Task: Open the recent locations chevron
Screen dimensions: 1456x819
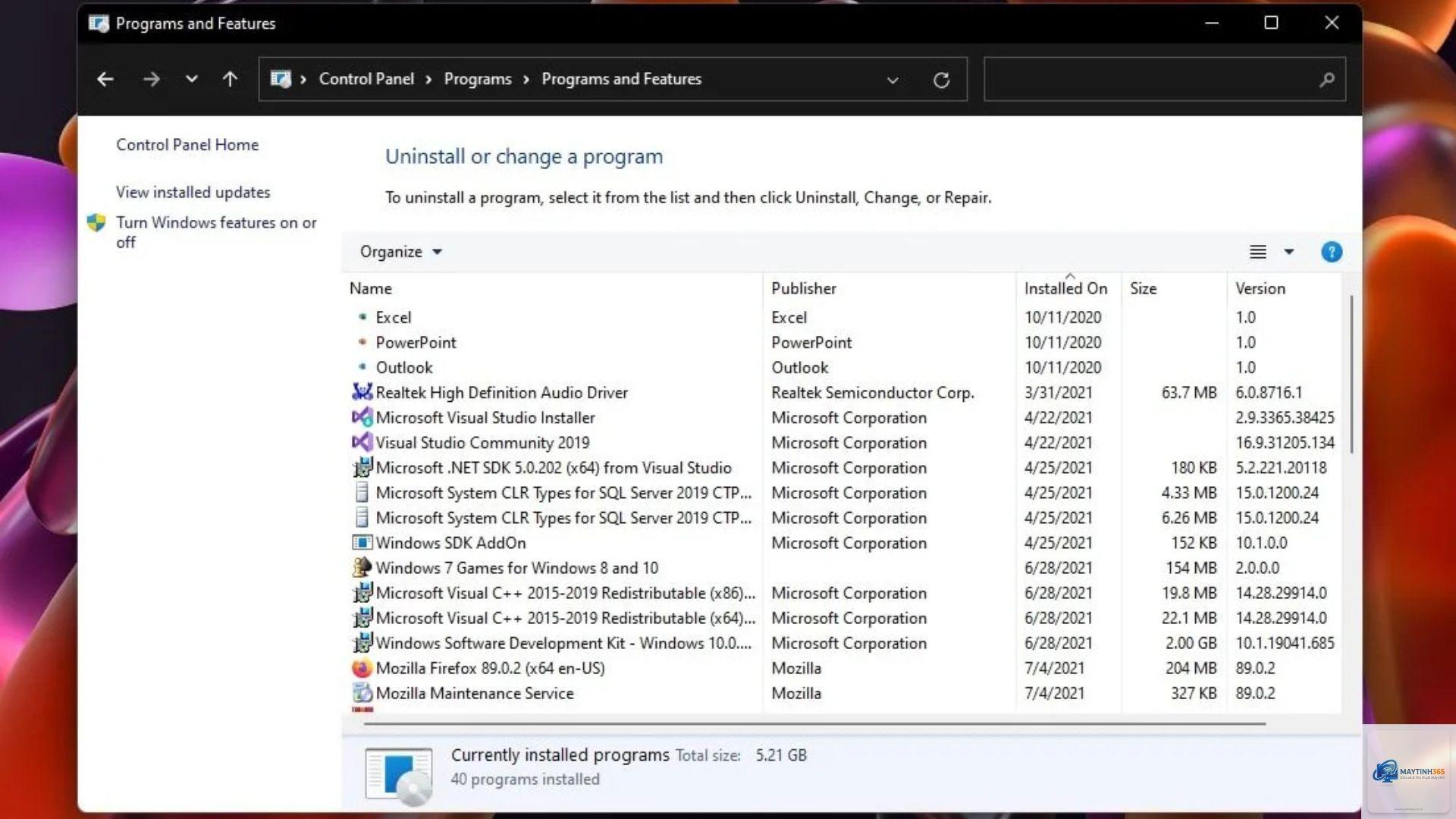Action: (191, 79)
